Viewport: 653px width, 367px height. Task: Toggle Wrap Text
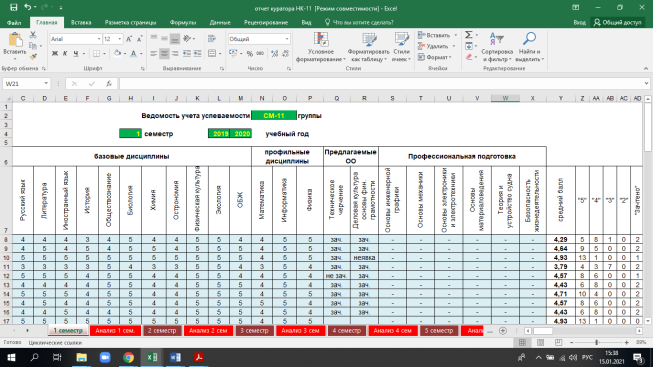coord(212,39)
